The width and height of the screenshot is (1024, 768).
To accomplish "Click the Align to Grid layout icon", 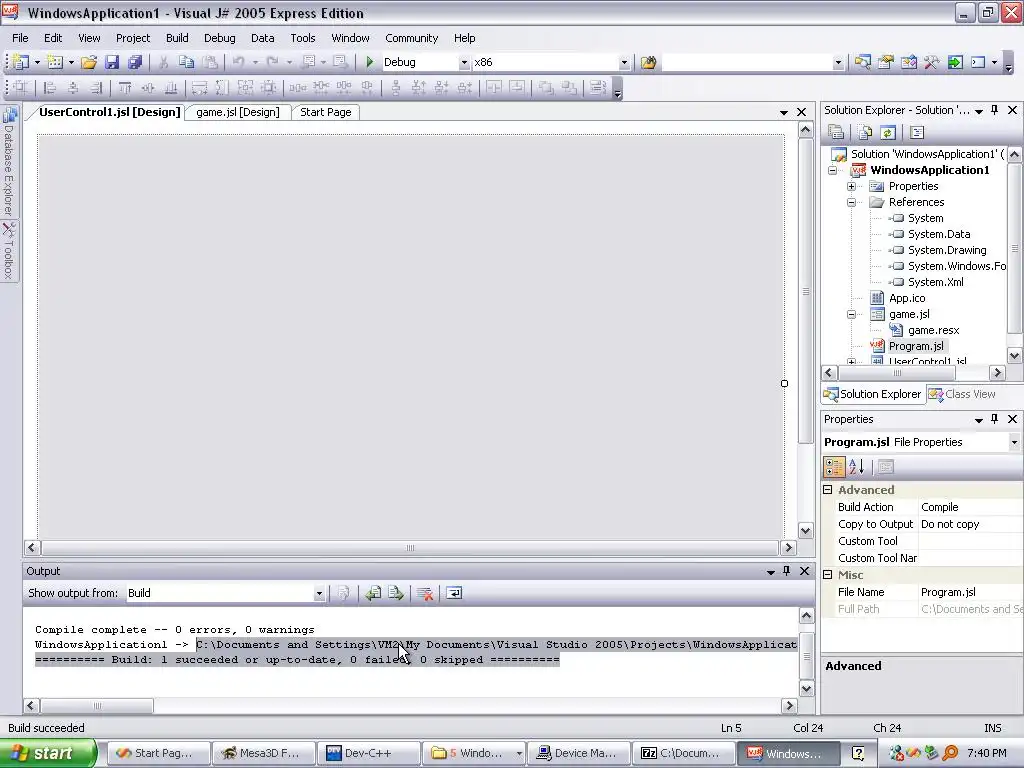I will [x=20, y=88].
